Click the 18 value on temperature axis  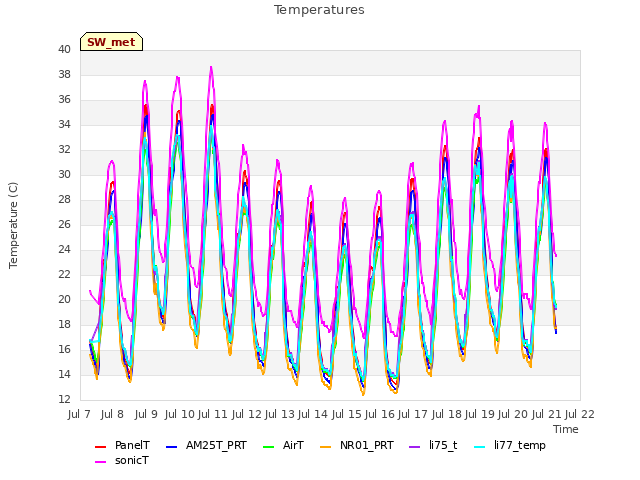(x=64, y=324)
